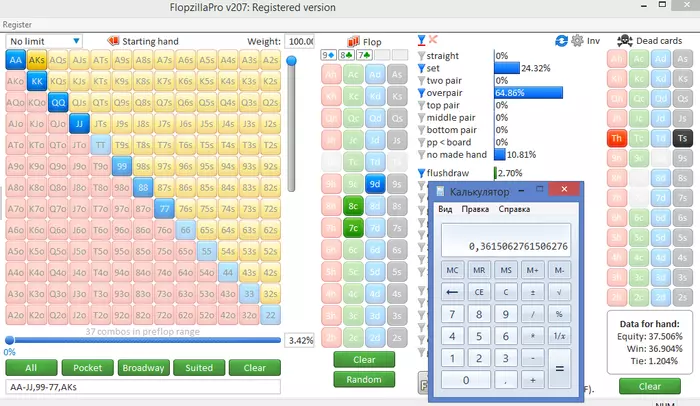Image resolution: width=700 pixels, height=406 pixels.
Task: Click the equals button in calculator
Action: tap(559, 369)
